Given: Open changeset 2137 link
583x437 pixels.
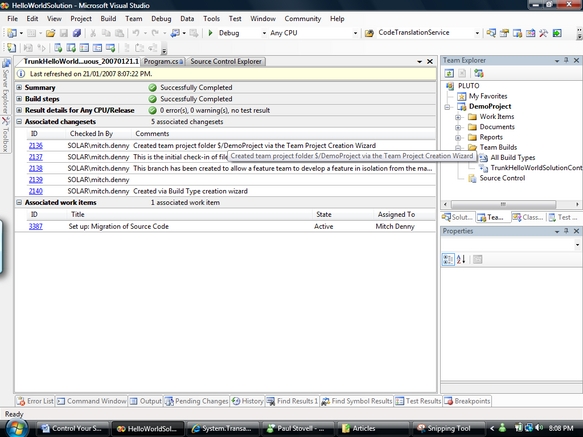Looking at the screenshot, I should click(36, 157).
